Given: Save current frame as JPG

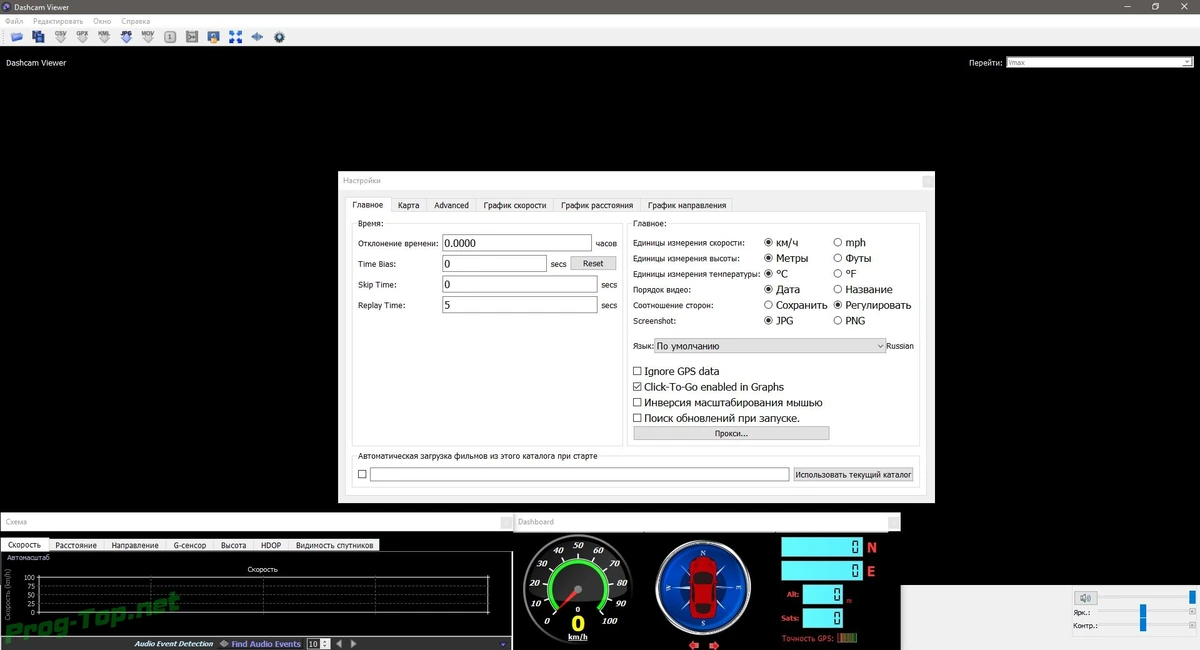Looking at the screenshot, I should (x=126, y=36).
